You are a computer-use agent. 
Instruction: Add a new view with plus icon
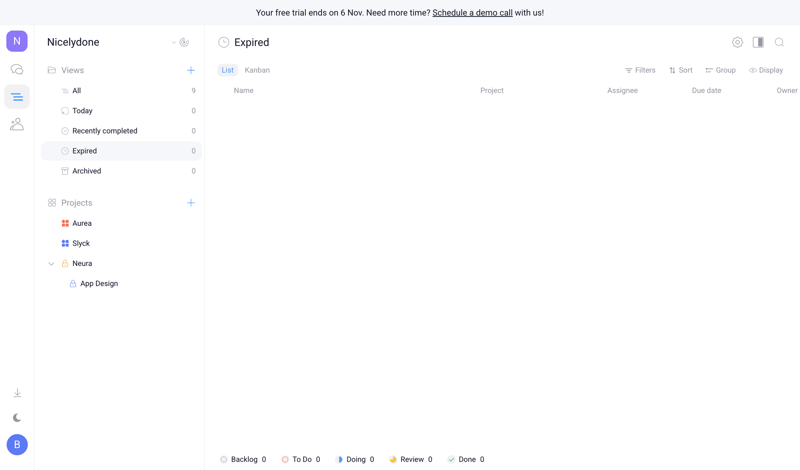(x=191, y=70)
